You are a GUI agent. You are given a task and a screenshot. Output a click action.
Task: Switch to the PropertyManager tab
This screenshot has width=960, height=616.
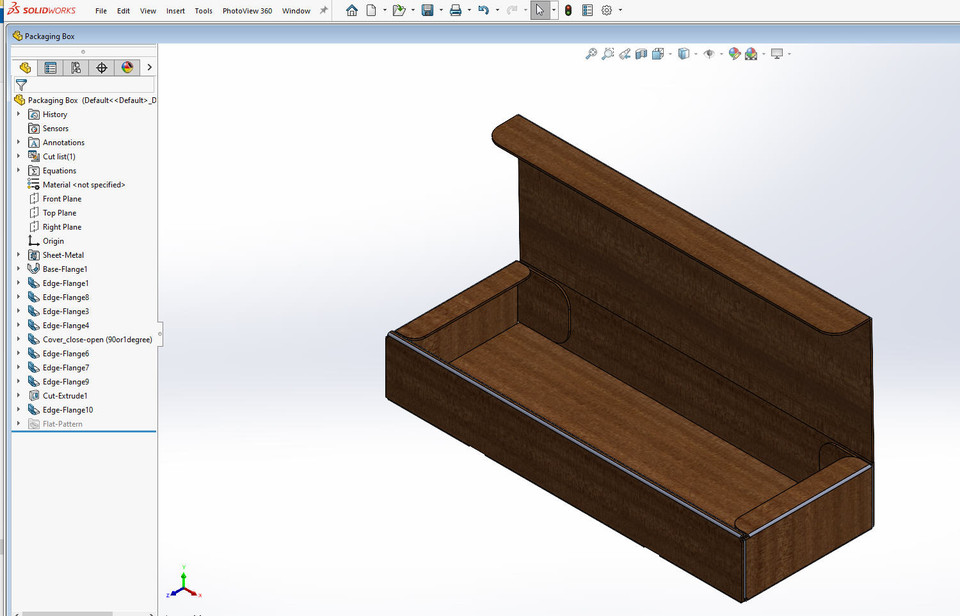[x=51, y=67]
